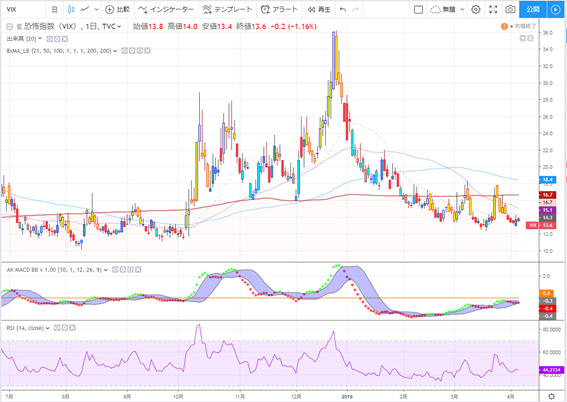This screenshot has height=402, width=567.
Task: Expand the 出来高 (20) legend dropdown
Action: [x=40, y=39]
